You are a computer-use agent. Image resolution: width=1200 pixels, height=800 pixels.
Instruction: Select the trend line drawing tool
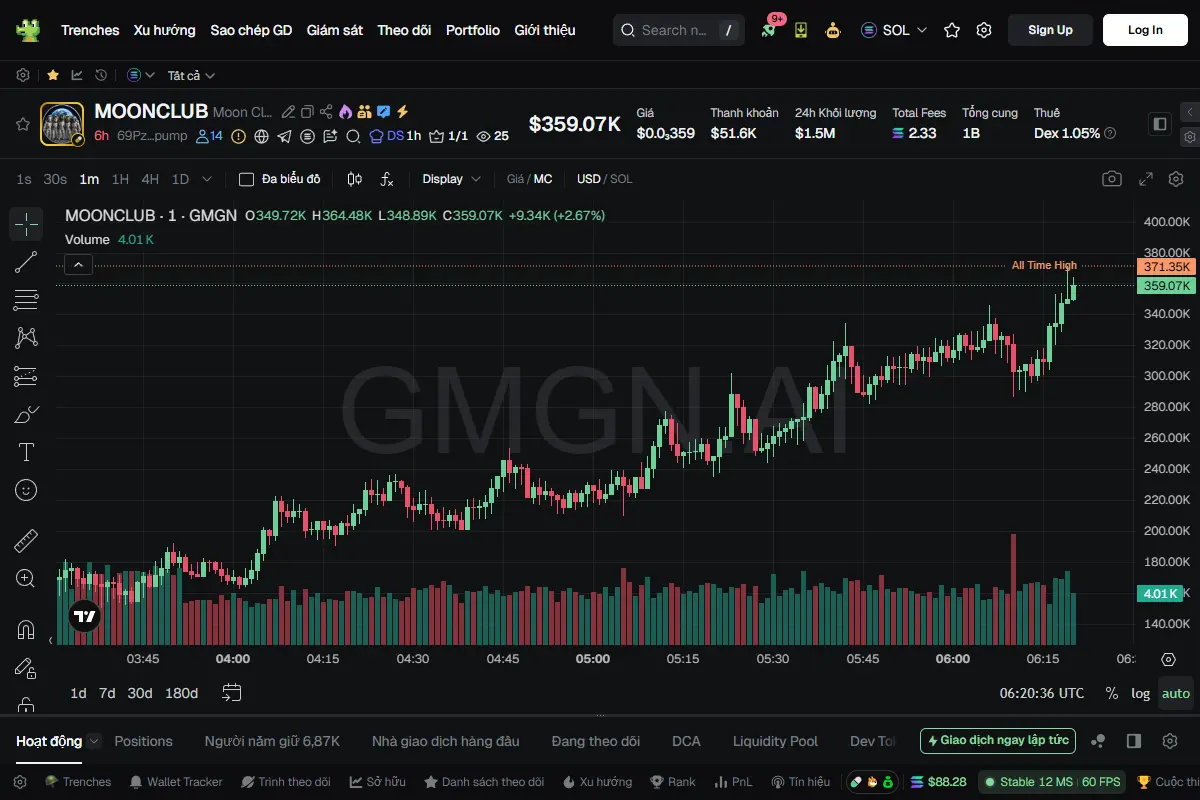click(26, 262)
